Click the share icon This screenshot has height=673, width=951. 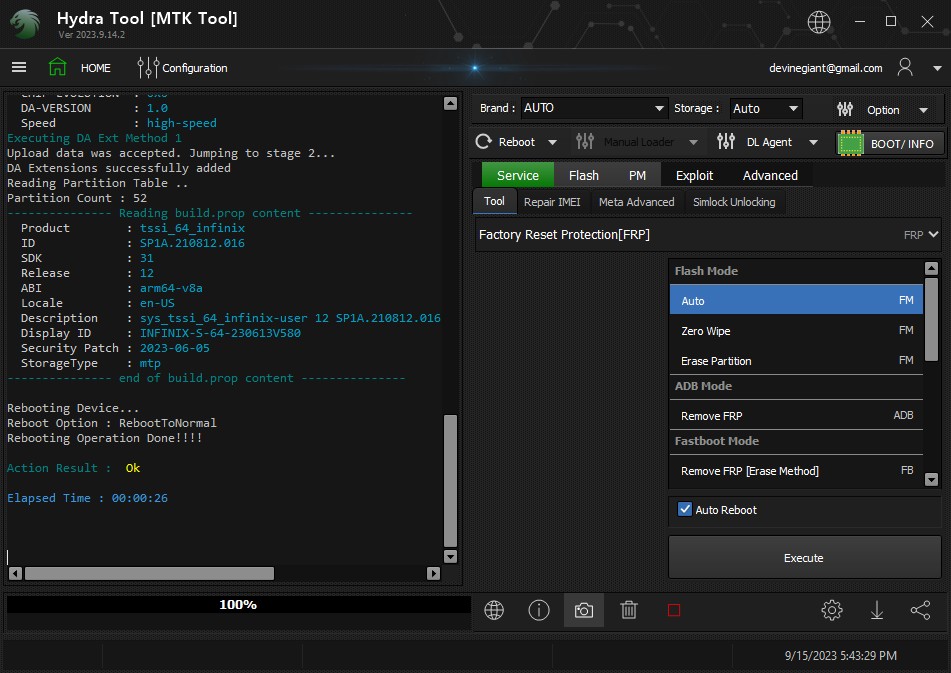click(x=921, y=610)
